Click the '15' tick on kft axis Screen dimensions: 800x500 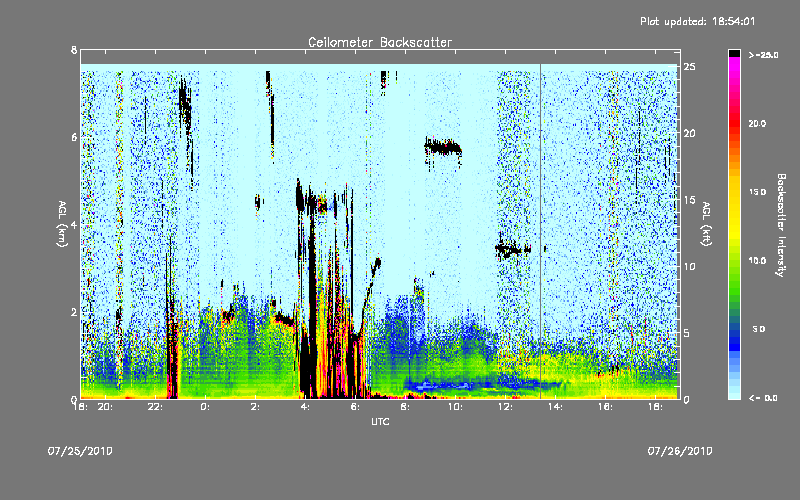click(x=689, y=200)
